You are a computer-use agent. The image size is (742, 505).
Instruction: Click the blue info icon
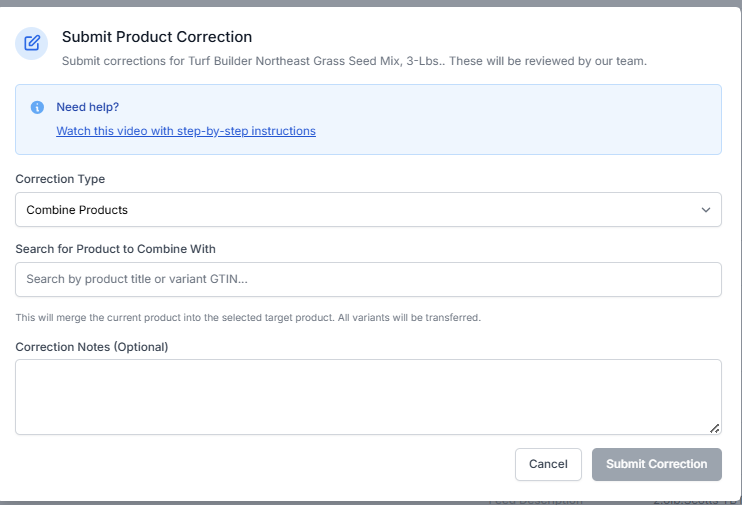tap(37, 107)
